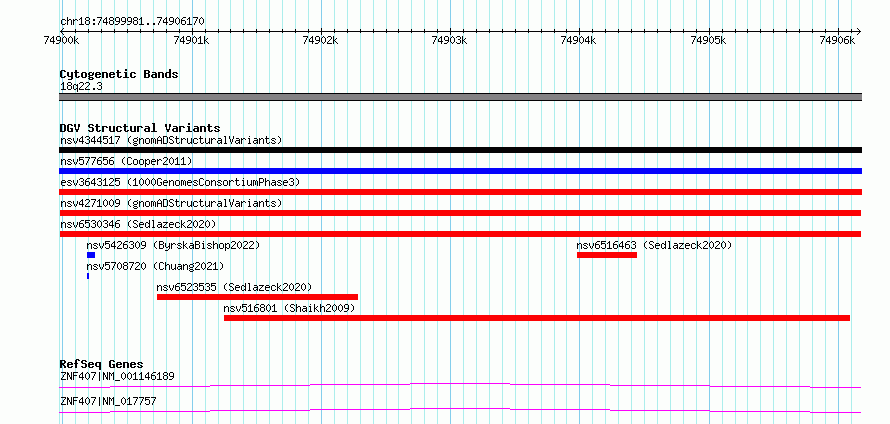Image resolution: width=890 pixels, height=424 pixels.
Task: Open variant nsv516801 (Shaikh2009) label
Action: [x=289, y=308]
